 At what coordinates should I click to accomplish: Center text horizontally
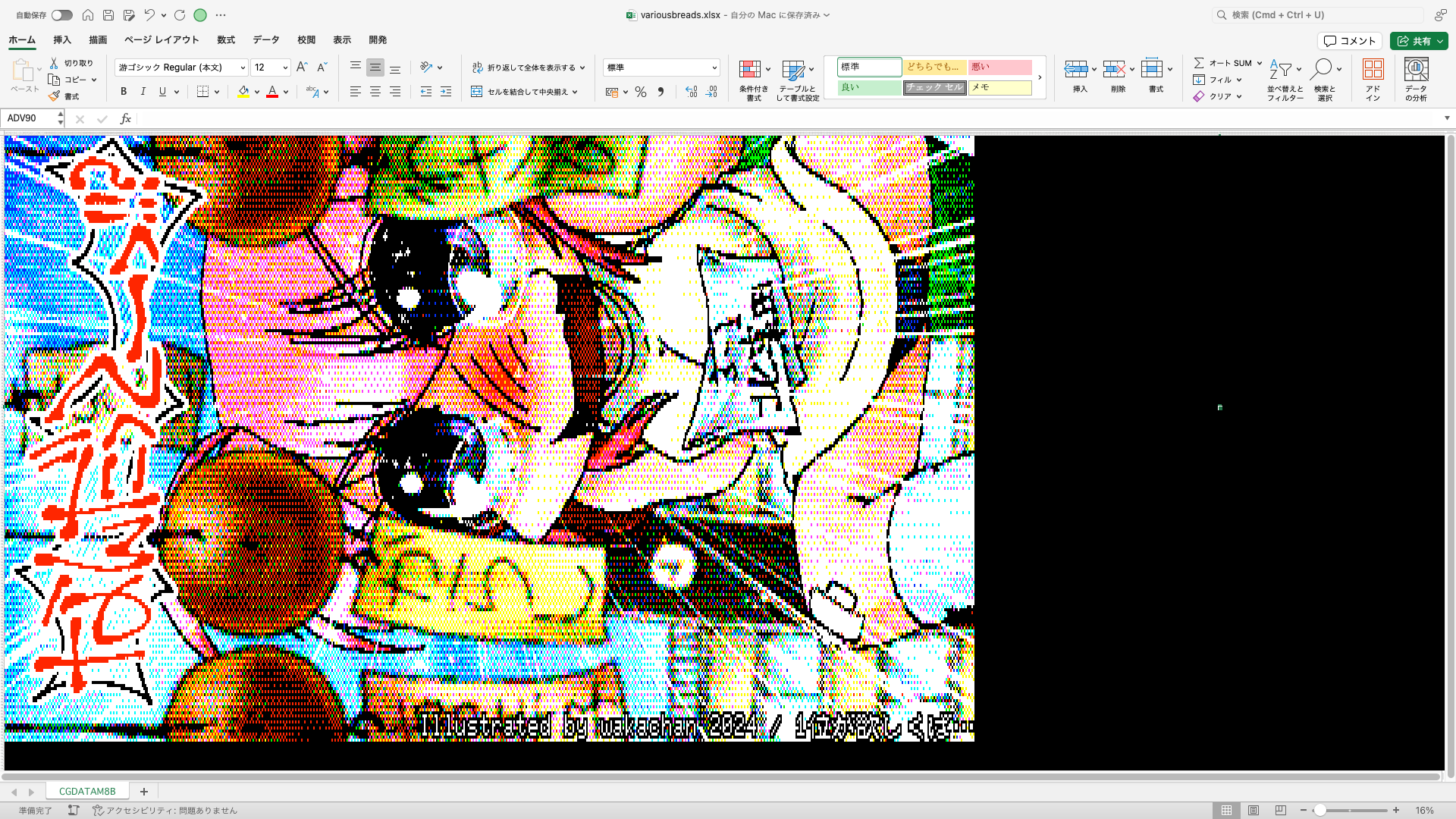click(x=375, y=92)
